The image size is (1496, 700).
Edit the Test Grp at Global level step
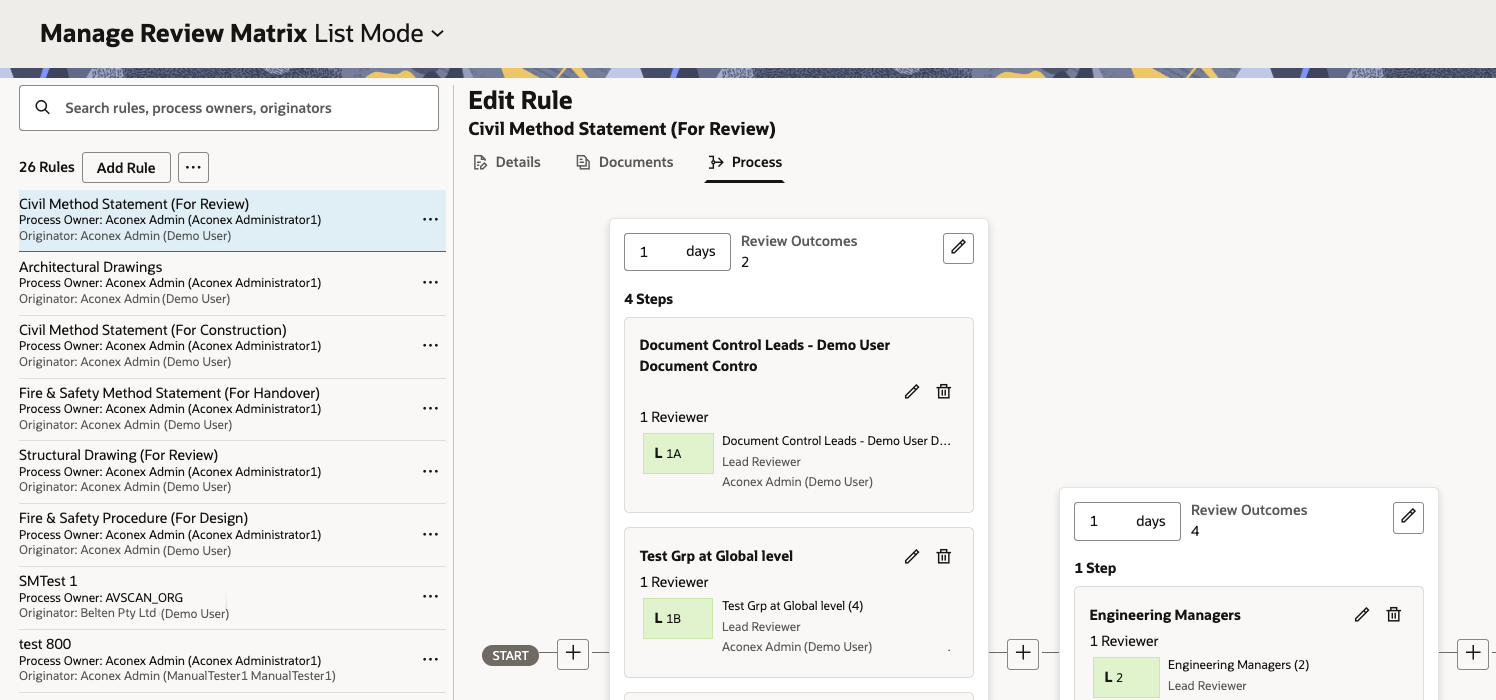(x=911, y=557)
